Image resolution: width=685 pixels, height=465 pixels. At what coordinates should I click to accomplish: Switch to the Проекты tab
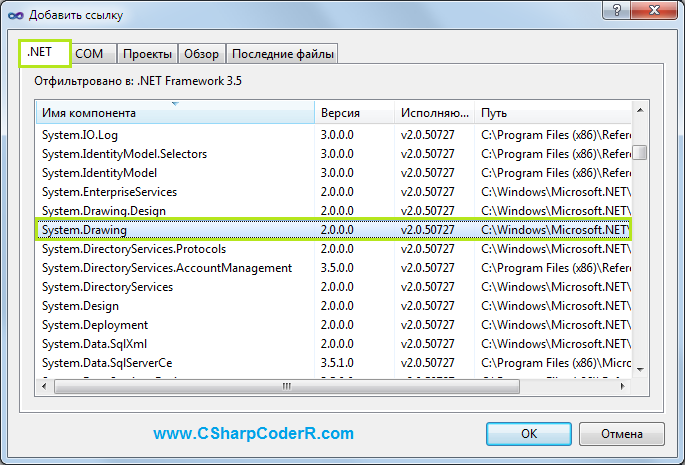click(x=147, y=54)
